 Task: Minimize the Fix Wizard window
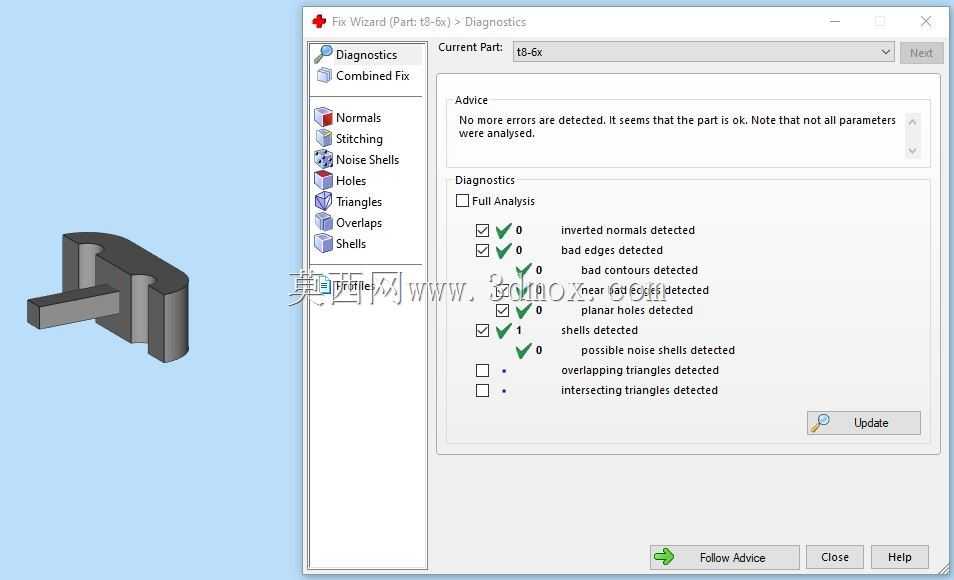point(835,22)
